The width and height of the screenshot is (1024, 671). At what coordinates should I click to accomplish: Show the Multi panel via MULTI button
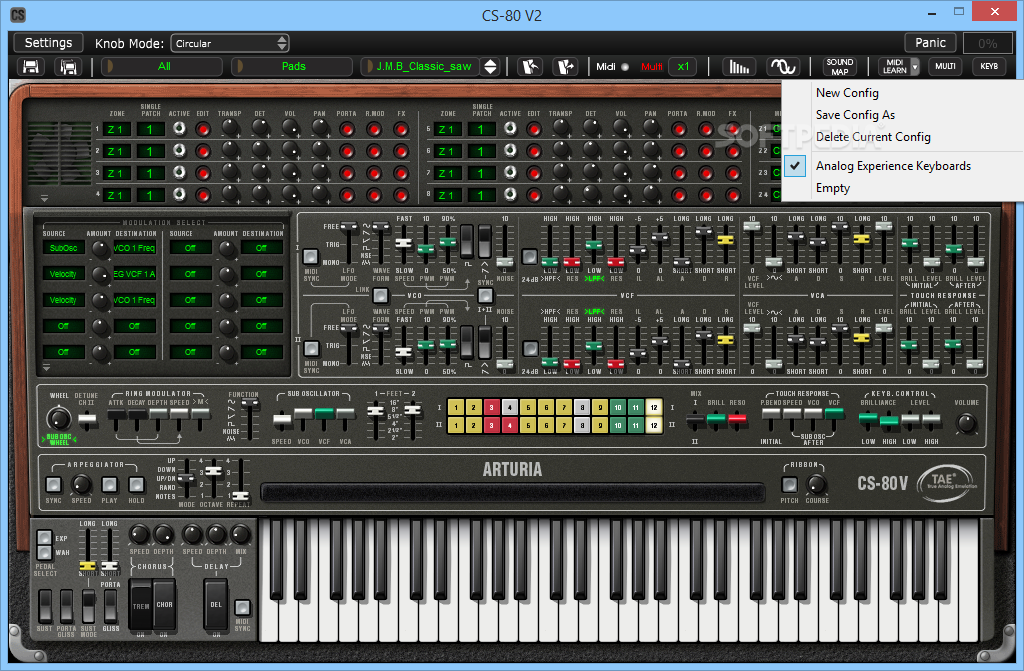[945, 67]
